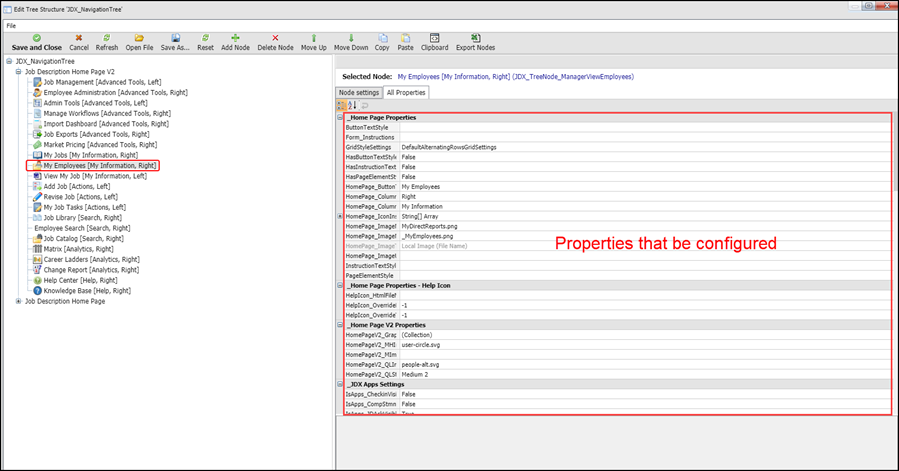Collapse the _Home Page Properties category
Screen dimensions: 899x471
(x=341, y=118)
